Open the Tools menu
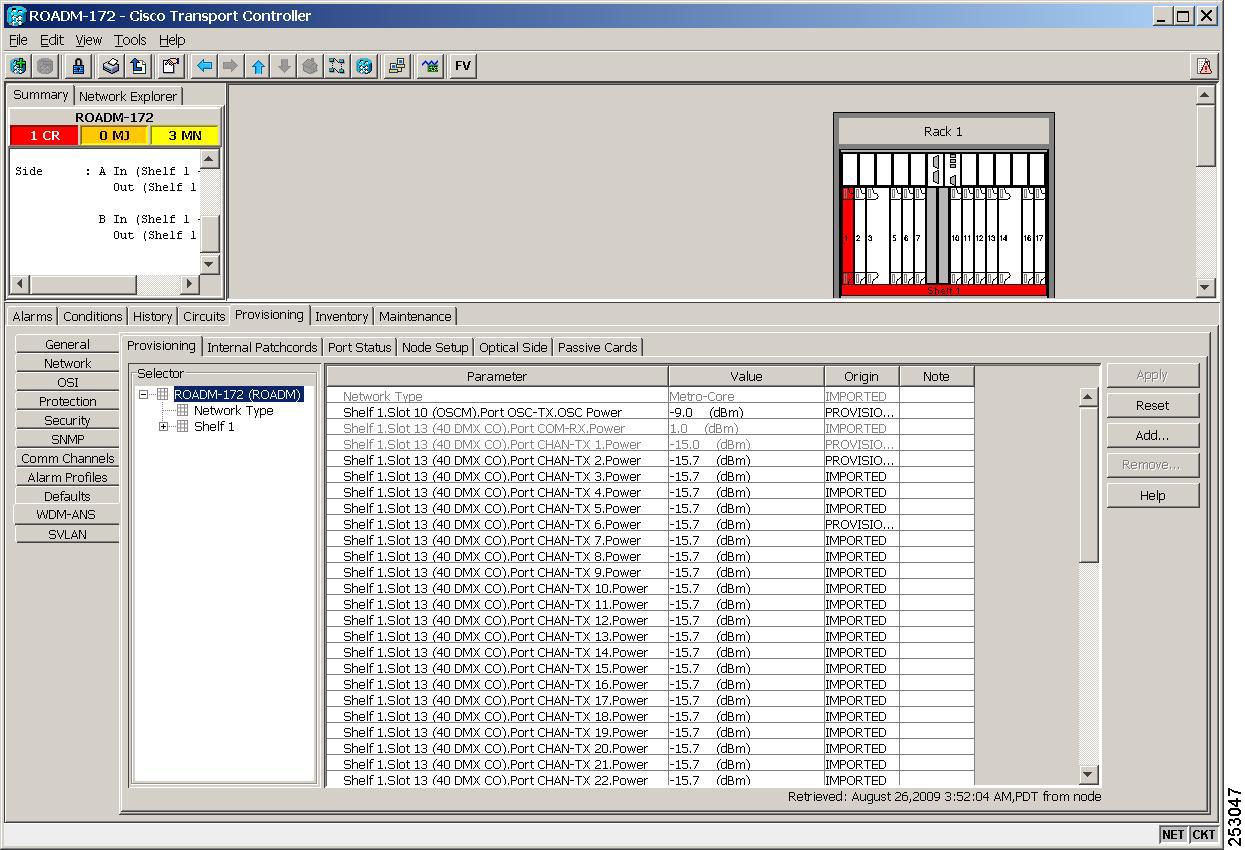This screenshot has height=850, width=1245. pos(130,40)
